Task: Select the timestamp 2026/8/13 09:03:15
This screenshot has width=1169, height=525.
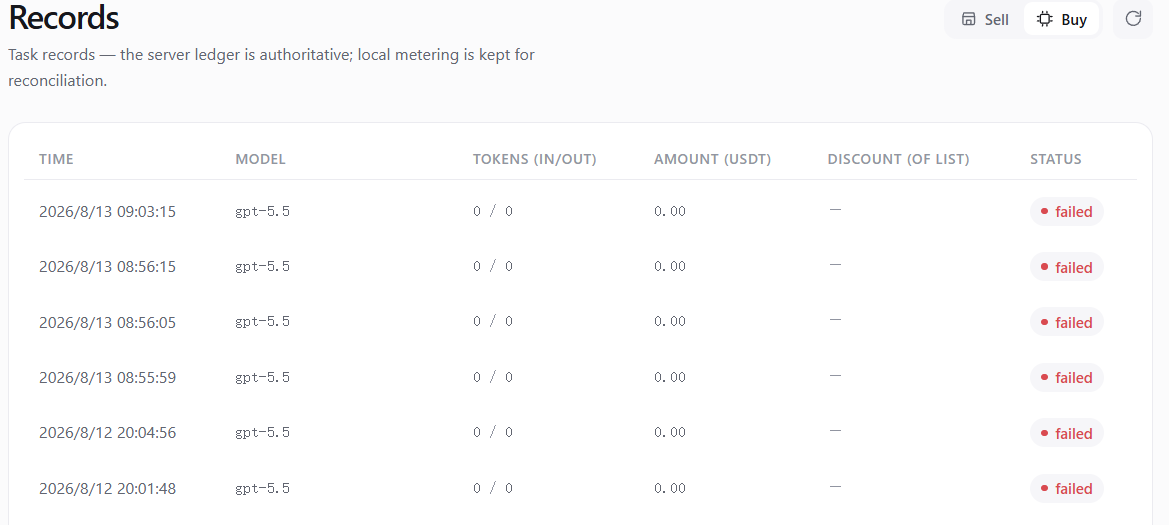Action: [x=107, y=212]
